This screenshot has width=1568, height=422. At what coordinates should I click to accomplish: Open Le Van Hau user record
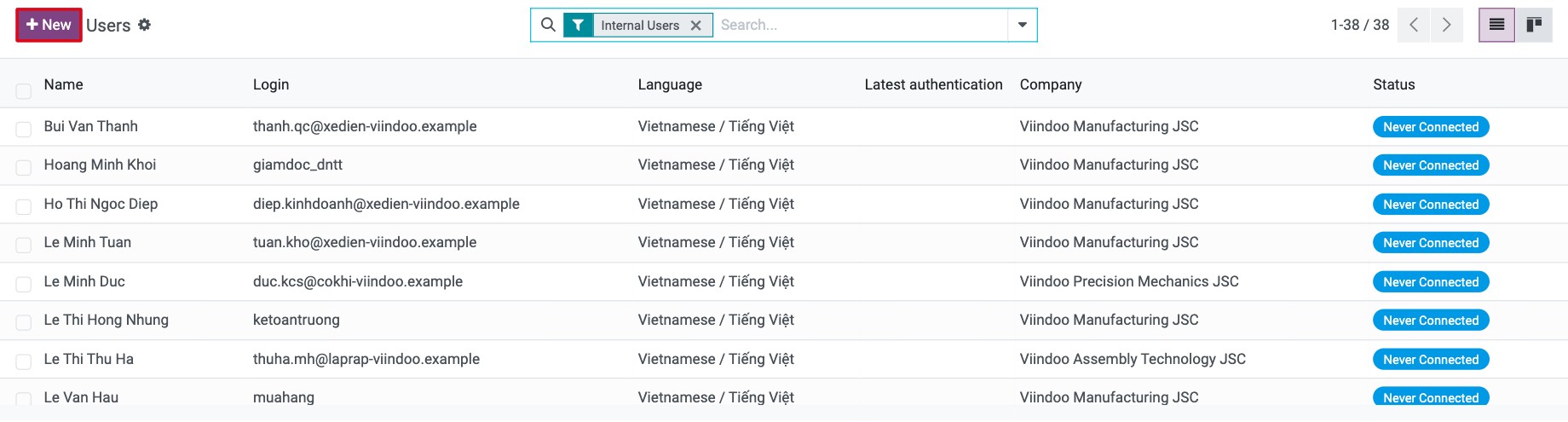(x=81, y=397)
